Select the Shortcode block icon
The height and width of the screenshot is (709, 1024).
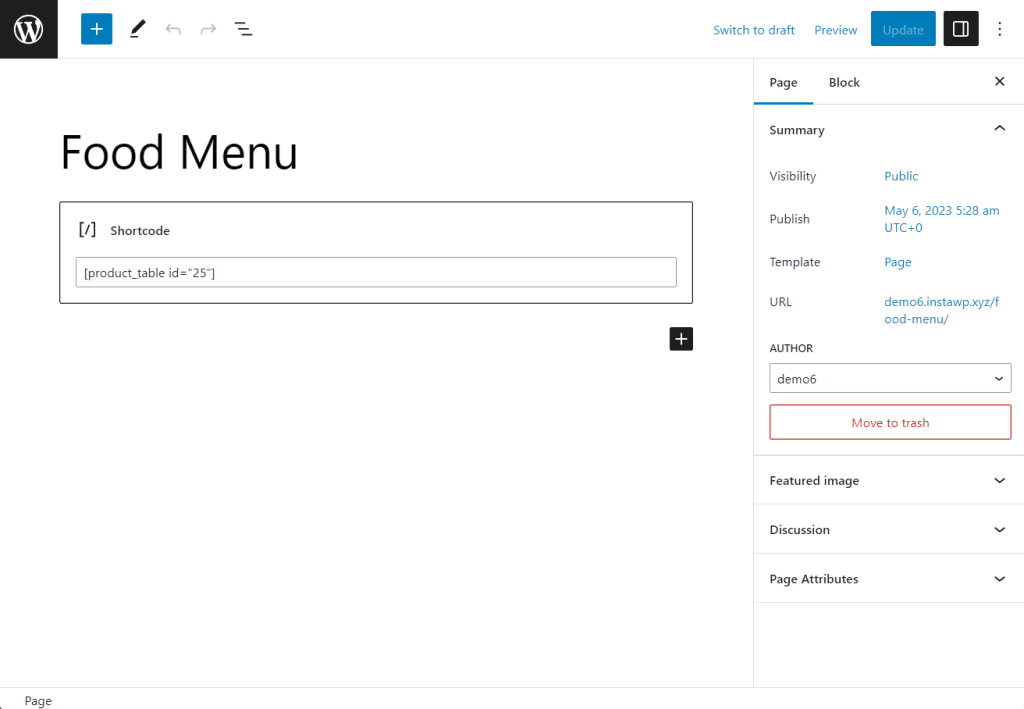coord(88,230)
